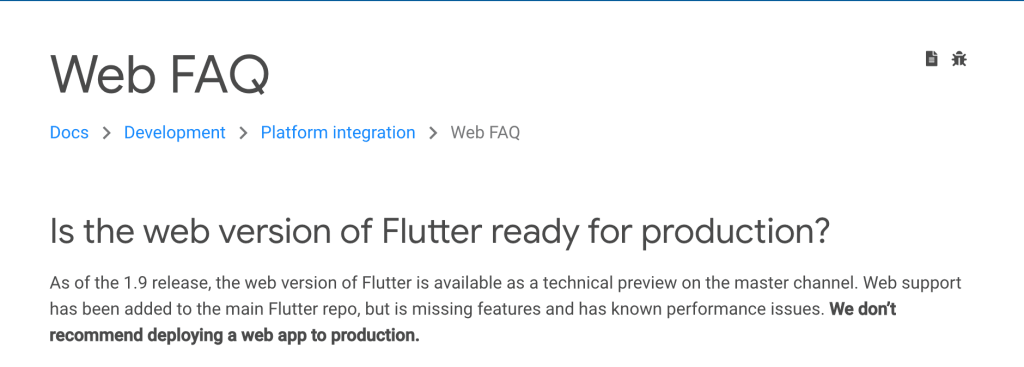The image size is (1024, 367).
Task: Click the large Web FAQ page title
Action: coord(159,75)
